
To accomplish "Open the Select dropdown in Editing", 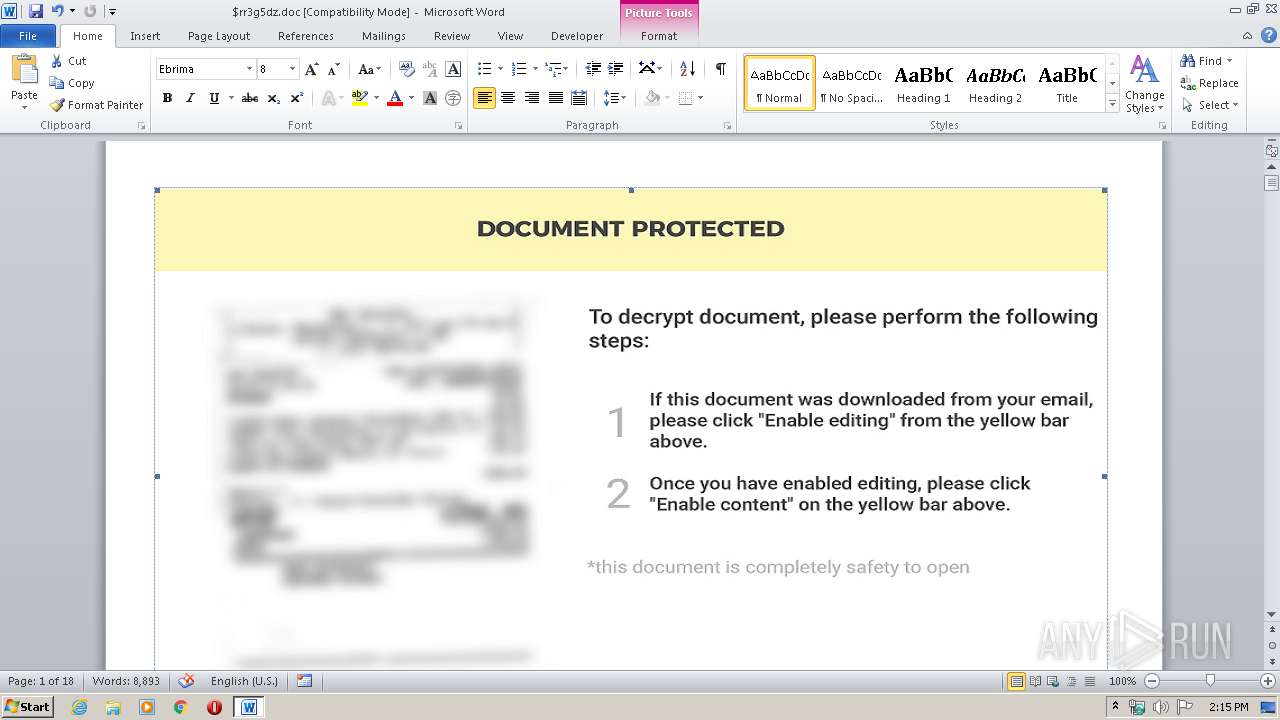I will coord(1209,105).
